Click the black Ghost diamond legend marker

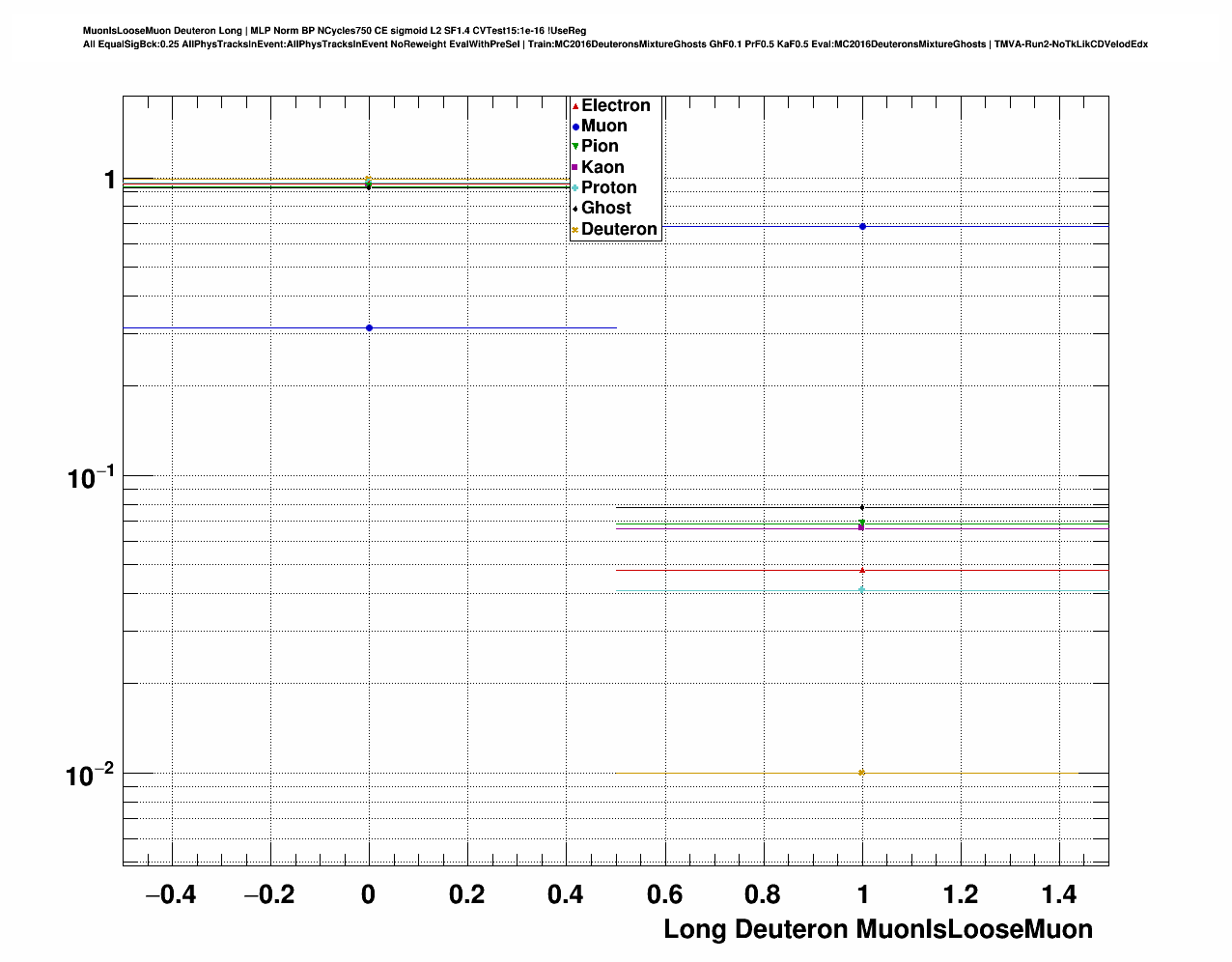click(x=575, y=209)
